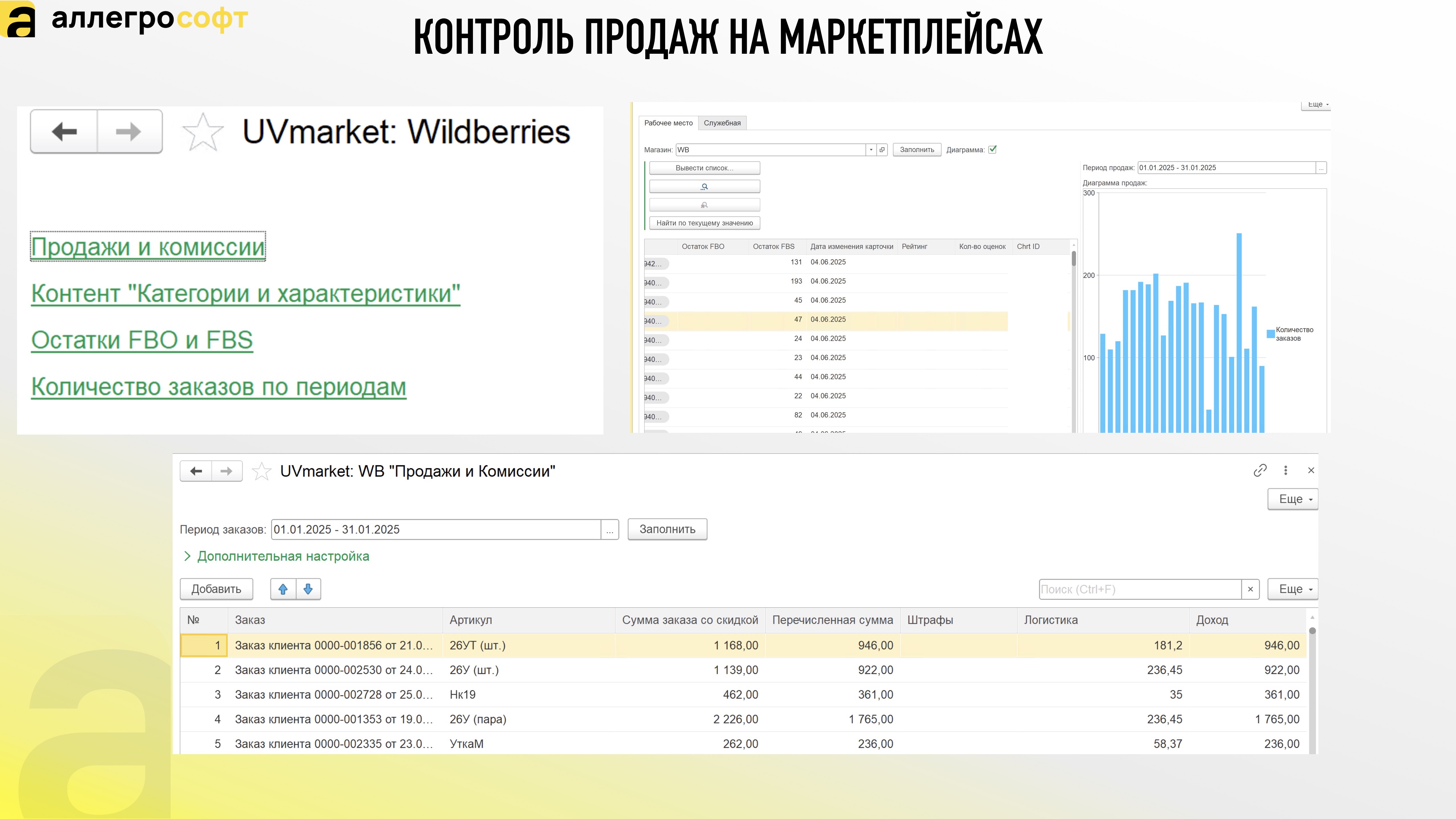
Task: Click forward arrow in UVmarket: Wildberries panel
Action: tap(129, 132)
